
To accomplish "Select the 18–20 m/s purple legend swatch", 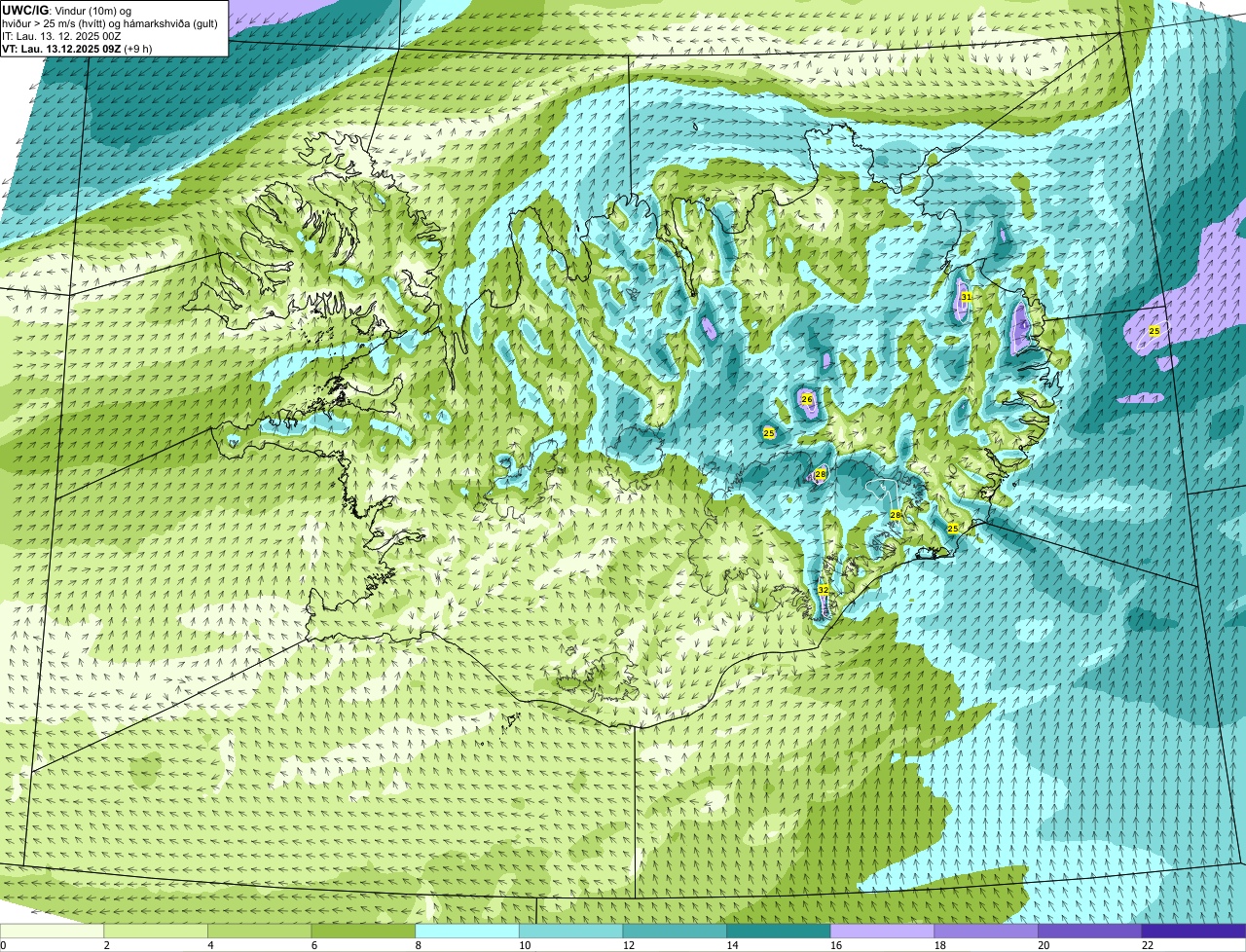I will pyautogui.click(x=986, y=931).
